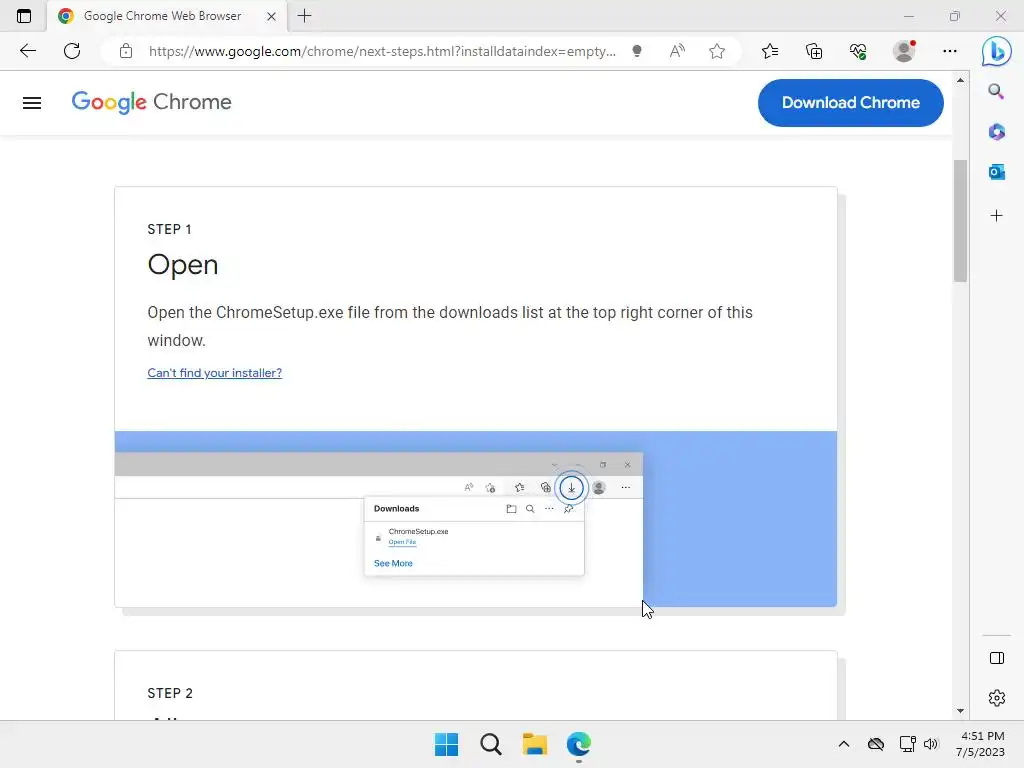Click the Google Chrome logo
Image resolution: width=1024 pixels, height=768 pixels.
(x=152, y=103)
